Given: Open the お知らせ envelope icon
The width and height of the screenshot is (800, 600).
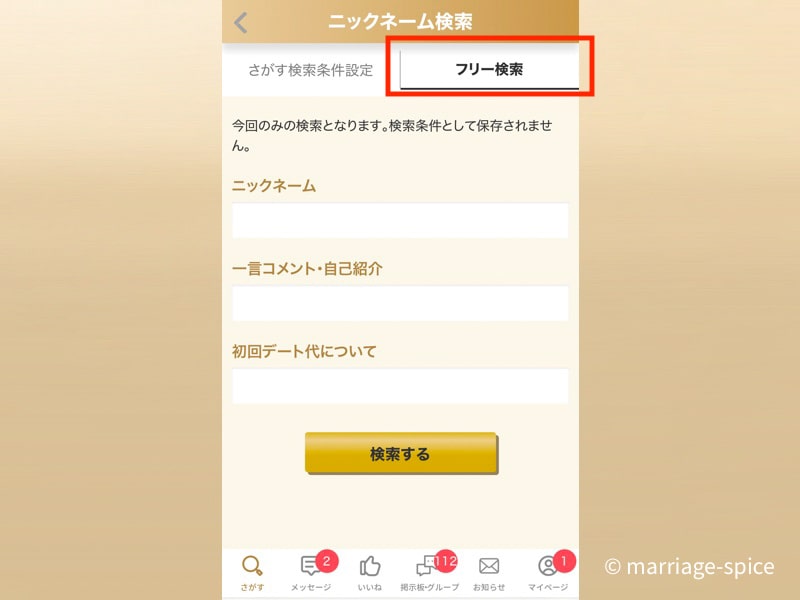Looking at the screenshot, I should pos(489,566).
